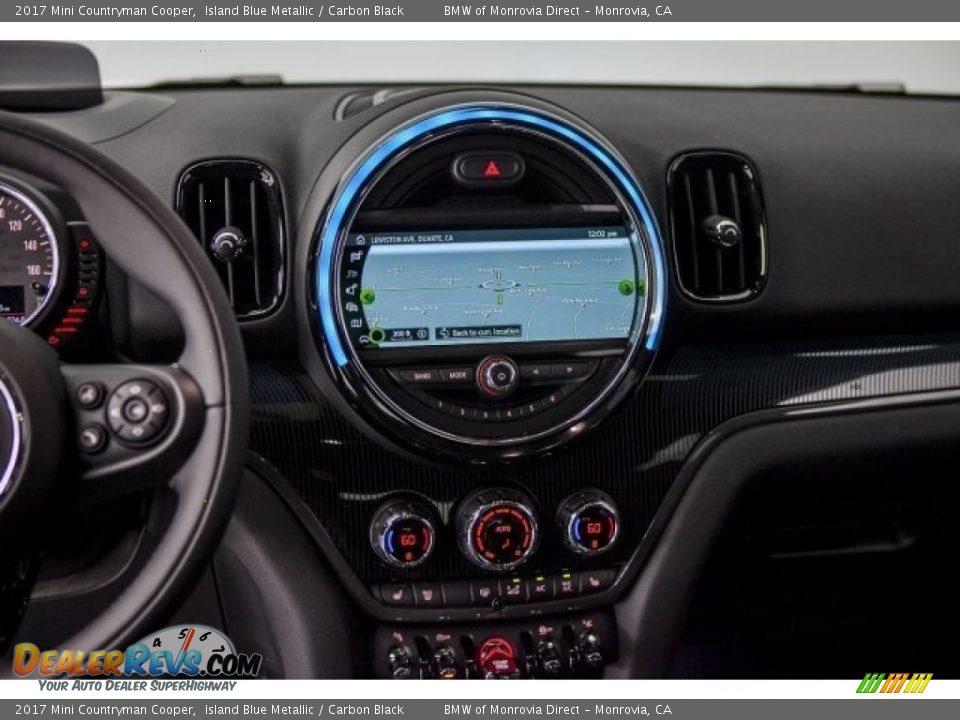960x720 pixels.
Task: Select the vehicle icon at the sidebar bottom
Action: pos(364,337)
